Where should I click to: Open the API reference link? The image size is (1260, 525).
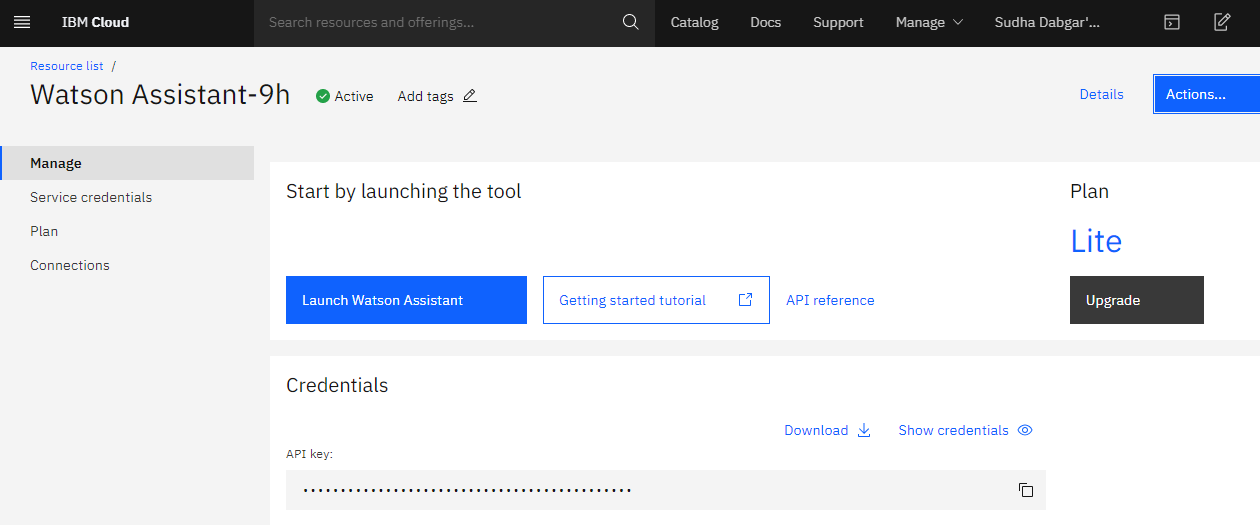point(830,300)
